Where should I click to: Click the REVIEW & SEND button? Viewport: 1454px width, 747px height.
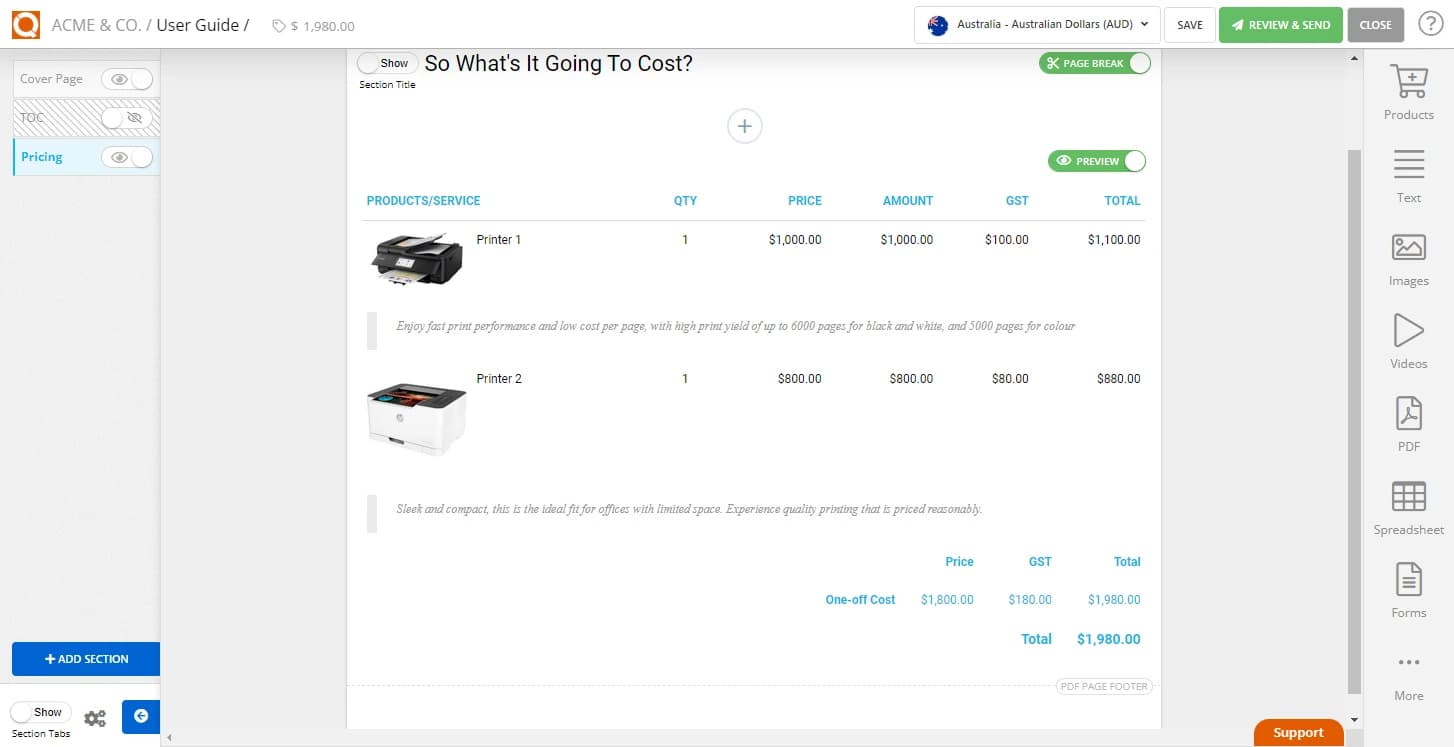click(x=1281, y=24)
